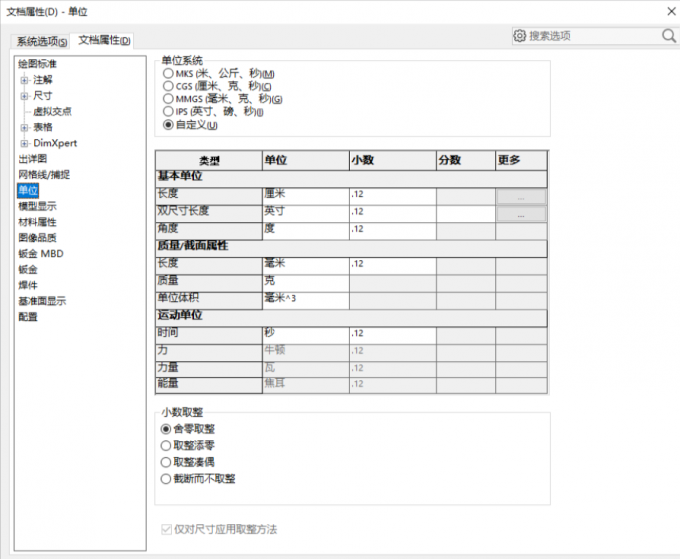Select 虚拟交点 in the tree
The image size is (680, 559).
(x=52, y=111)
